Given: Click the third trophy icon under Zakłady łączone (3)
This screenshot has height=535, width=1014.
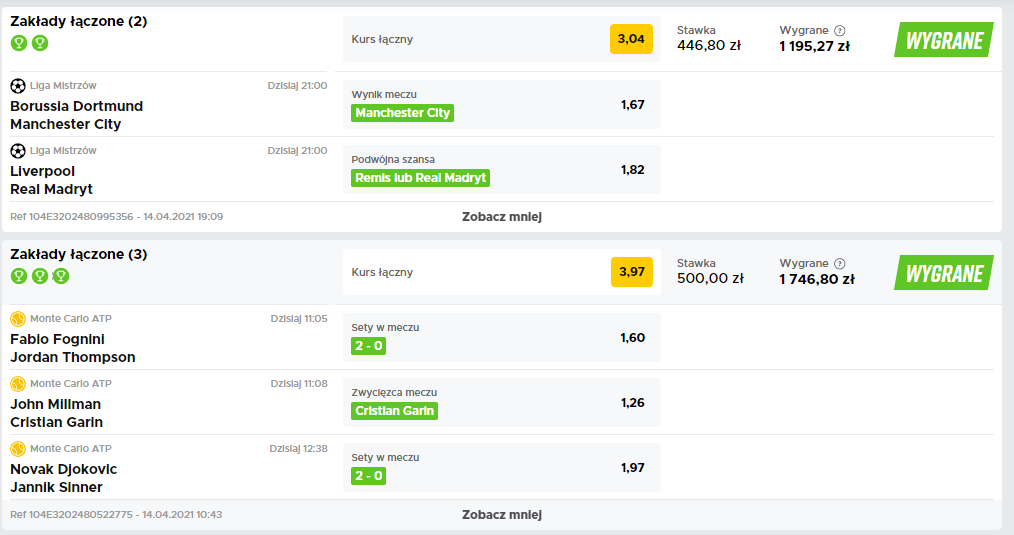Looking at the screenshot, I should (61, 276).
